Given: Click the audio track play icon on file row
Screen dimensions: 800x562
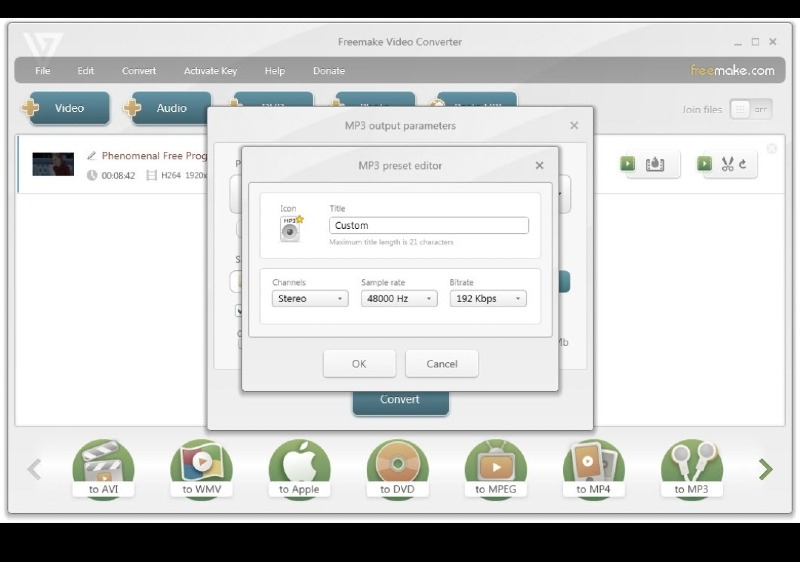Looking at the screenshot, I should point(628,164).
